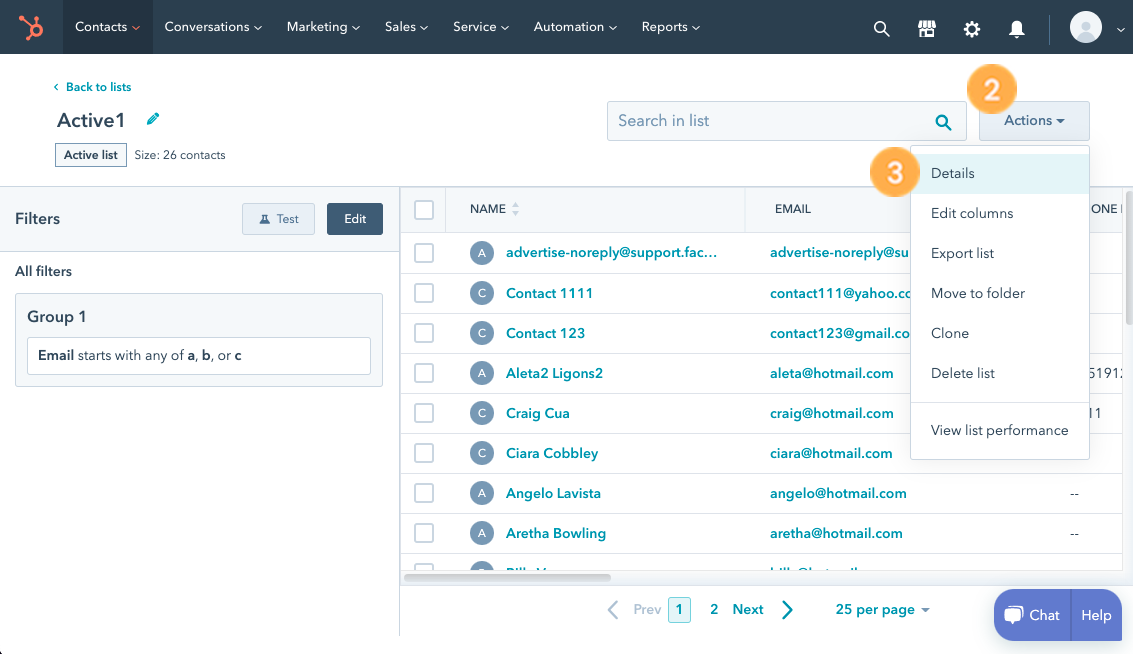Open the notifications bell
The height and width of the screenshot is (654, 1133).
[x=1017, y=28]
